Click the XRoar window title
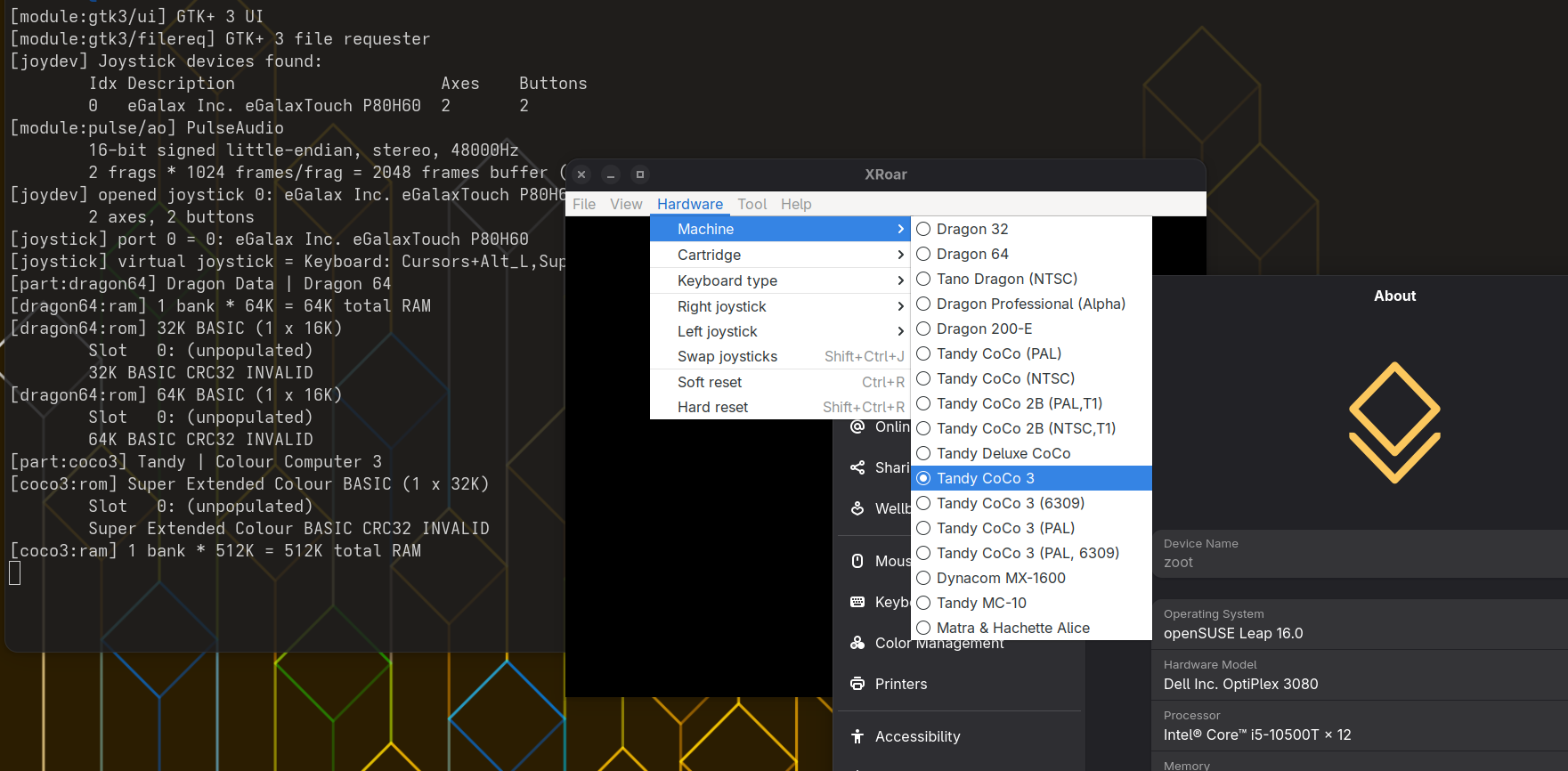Image resolution: width=1568 pixels, height=771 pixels. pyautogui.click(x=886, y=174)
